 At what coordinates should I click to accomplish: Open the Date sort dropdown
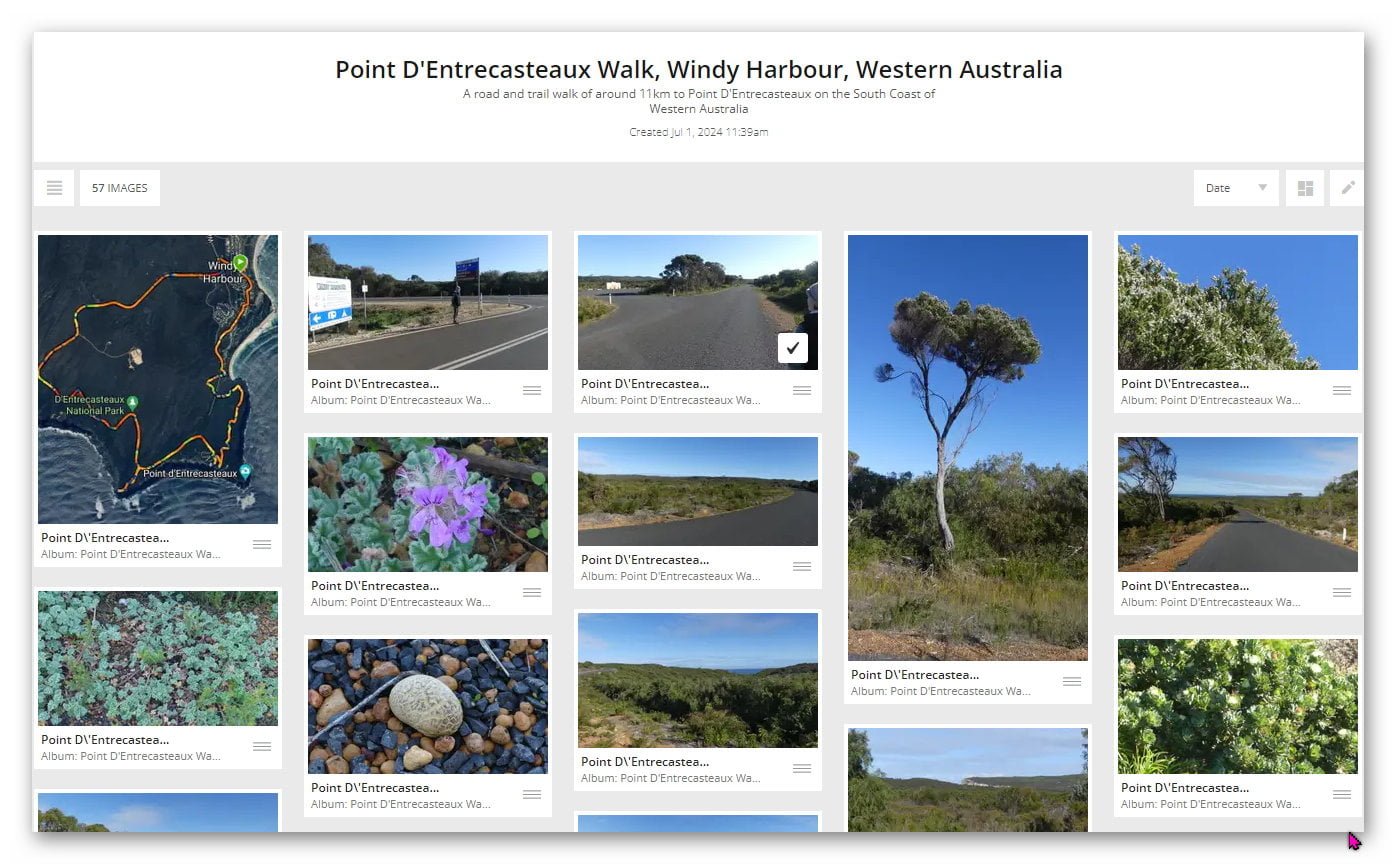point(1235,188)
